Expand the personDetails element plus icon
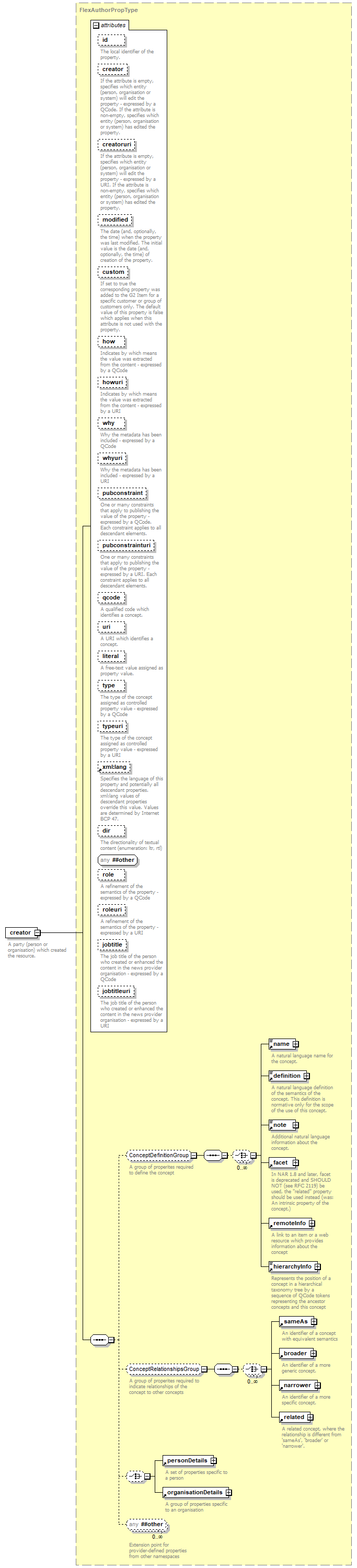Viewport: 357px width, 1568px height. tap(214, 1460)
